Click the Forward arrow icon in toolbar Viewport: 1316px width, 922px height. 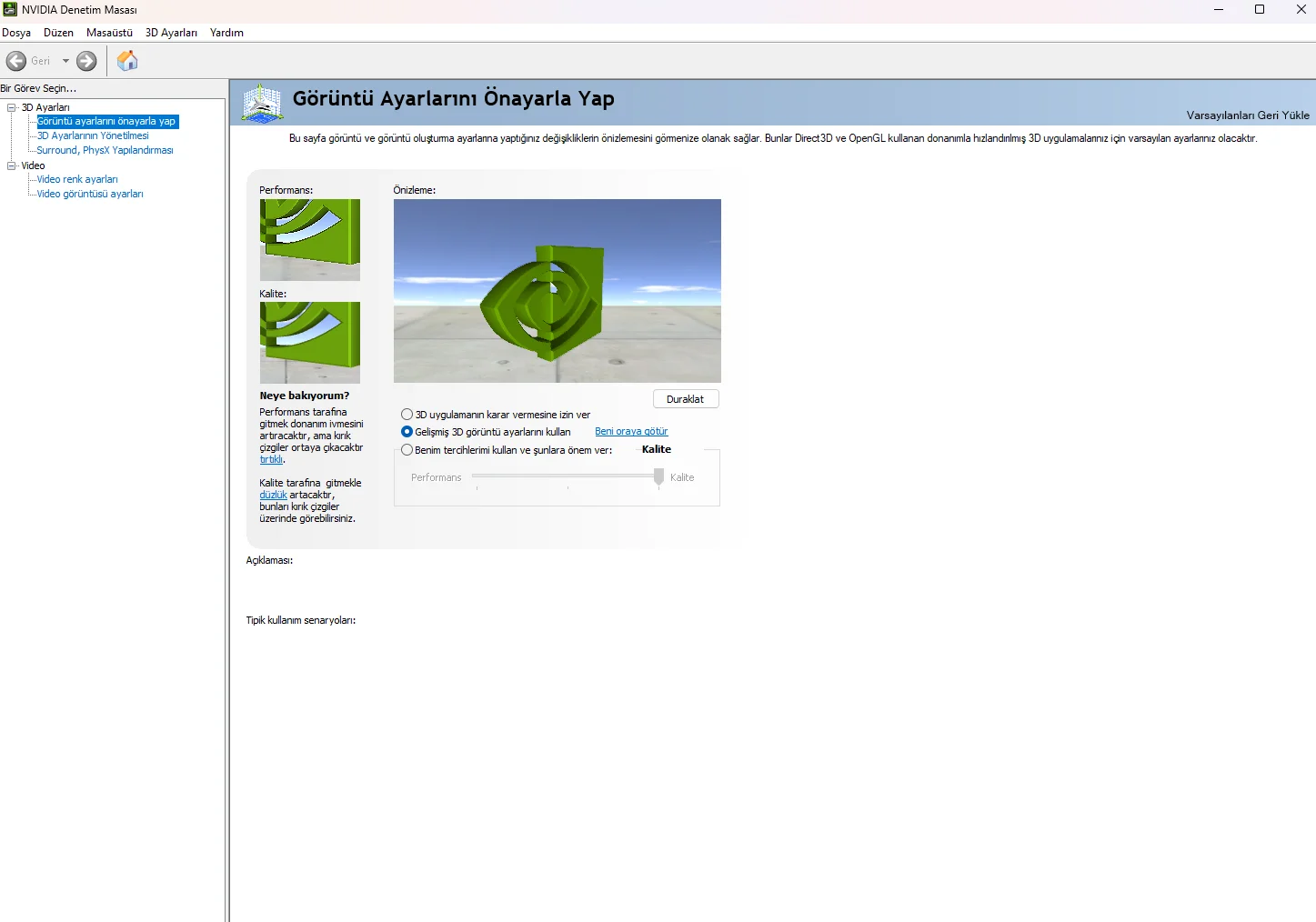point(86,61)
